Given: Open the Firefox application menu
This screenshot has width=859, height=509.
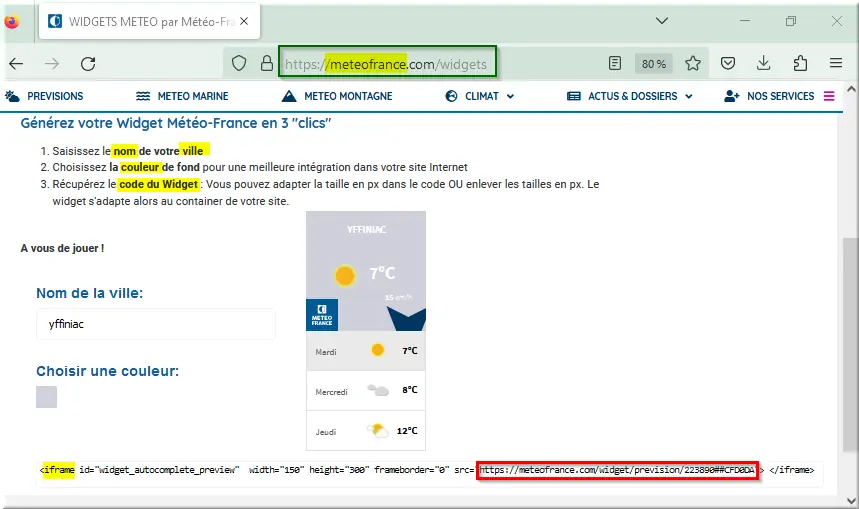Looking at the screenshot, I should coord(836,63).
